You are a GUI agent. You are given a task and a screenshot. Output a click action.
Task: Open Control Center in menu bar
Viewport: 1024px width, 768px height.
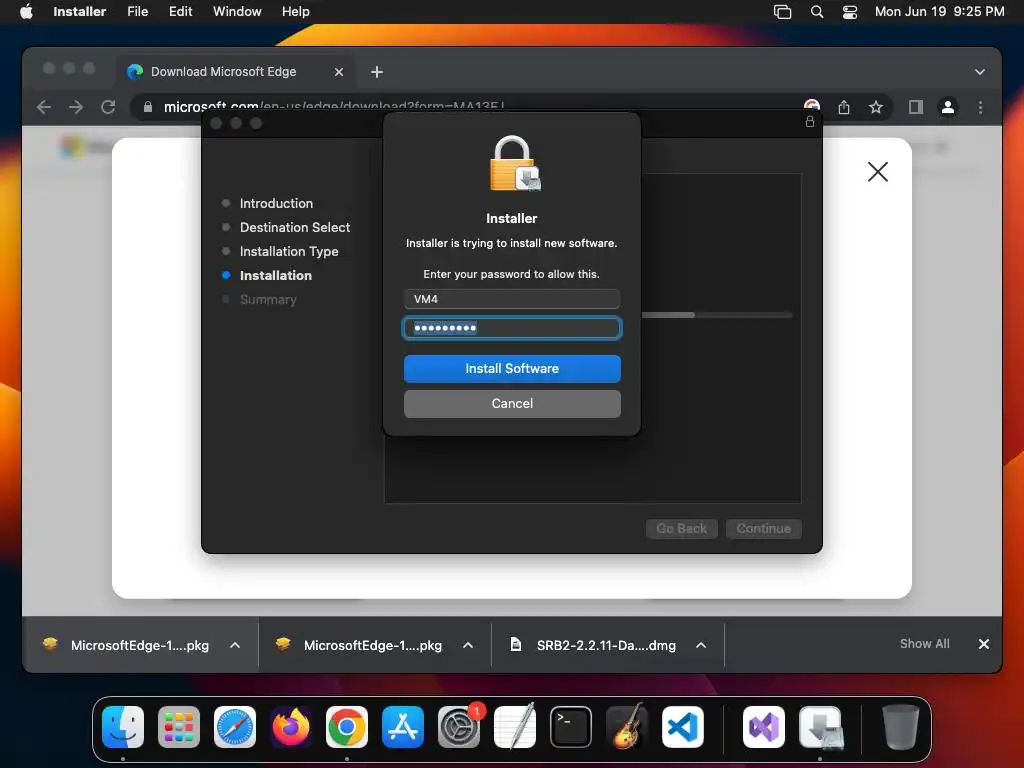click(x=850, y=12)
